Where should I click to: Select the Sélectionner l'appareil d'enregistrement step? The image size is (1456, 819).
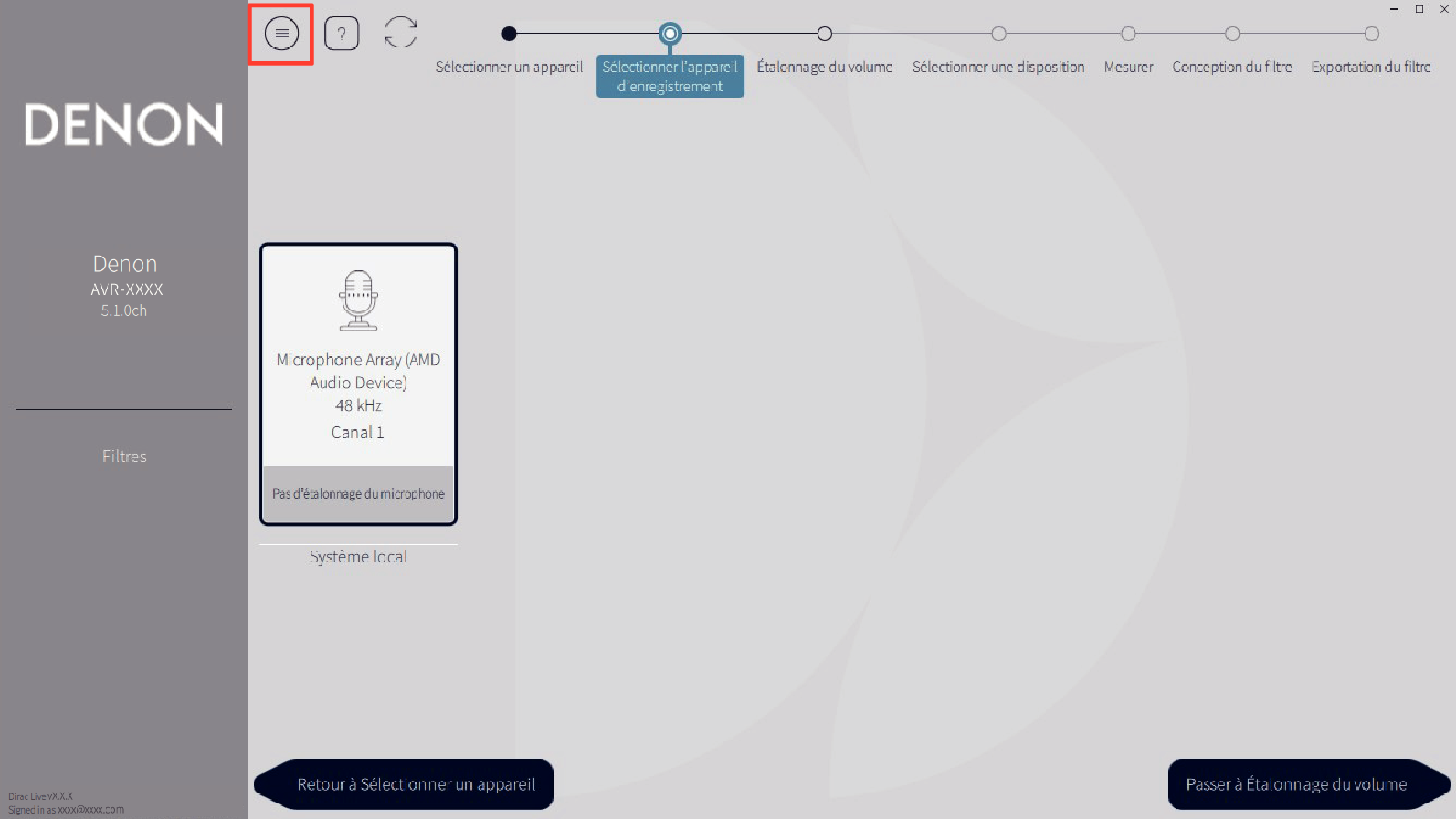coord(670,34)
